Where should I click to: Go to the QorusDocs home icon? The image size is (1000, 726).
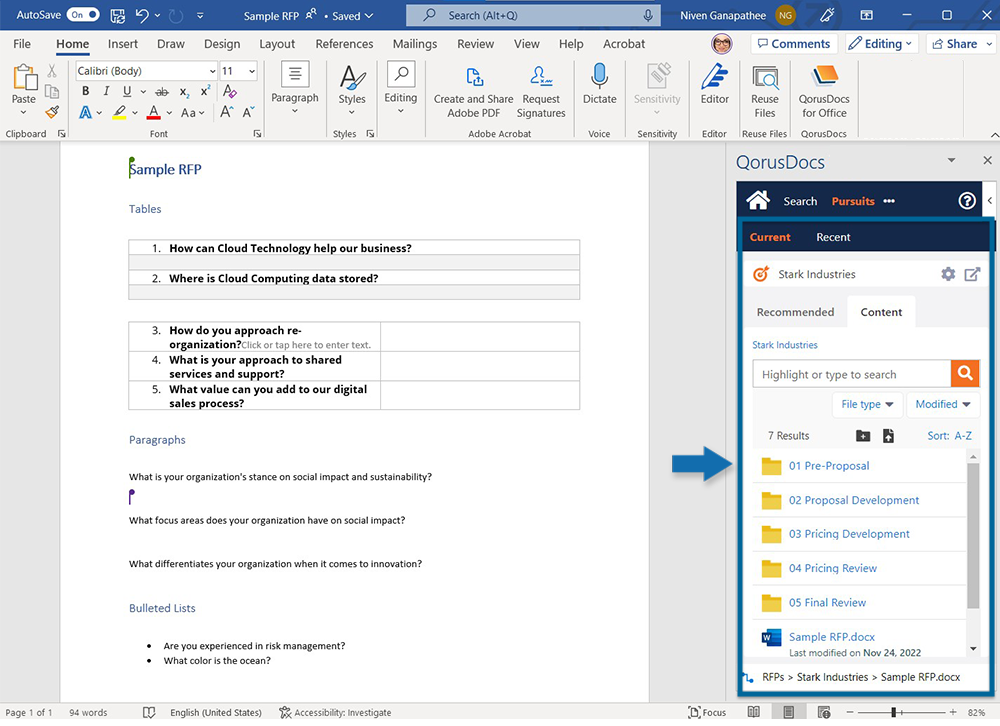758,201
